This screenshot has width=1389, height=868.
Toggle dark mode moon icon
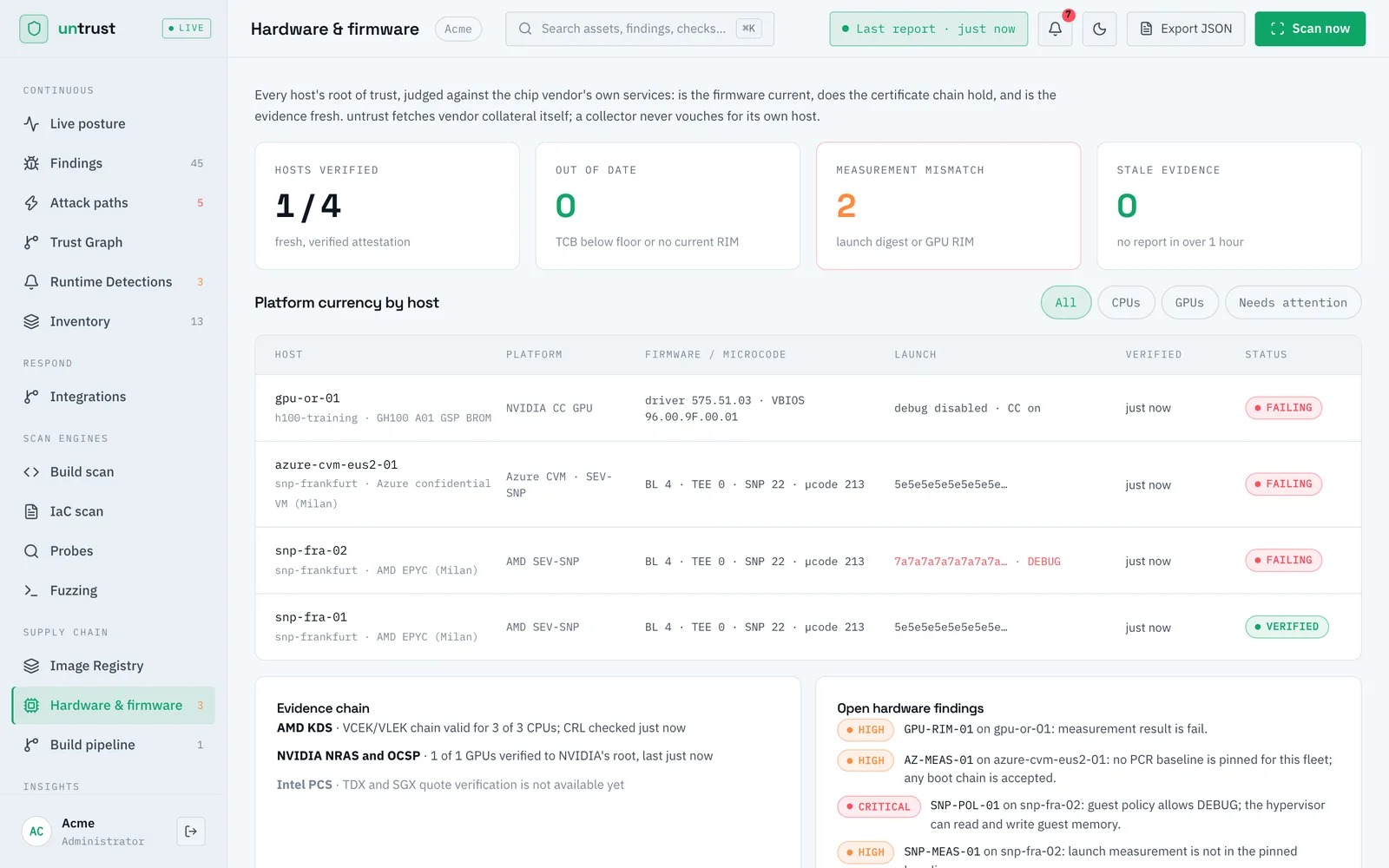point(1099,29)
